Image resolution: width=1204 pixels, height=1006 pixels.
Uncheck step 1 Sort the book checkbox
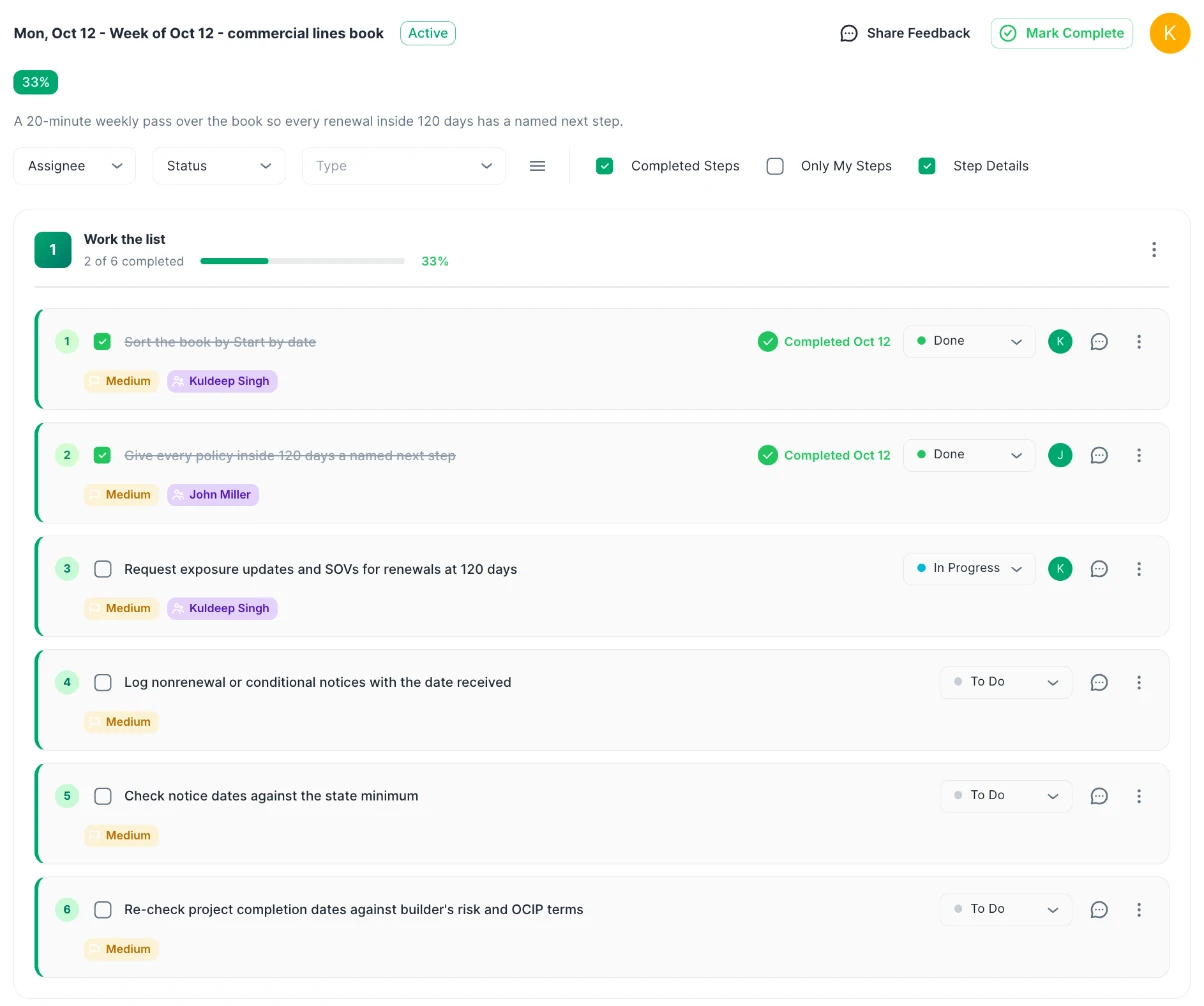point(102,342)
